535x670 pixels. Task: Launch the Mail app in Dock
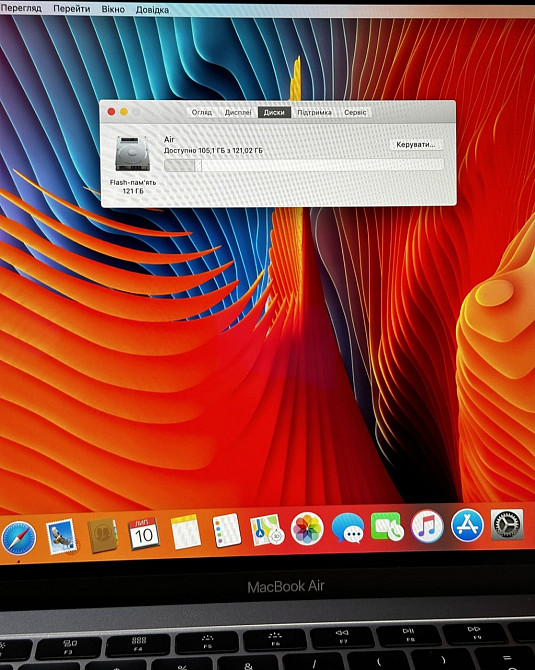(x=61, y=536)
